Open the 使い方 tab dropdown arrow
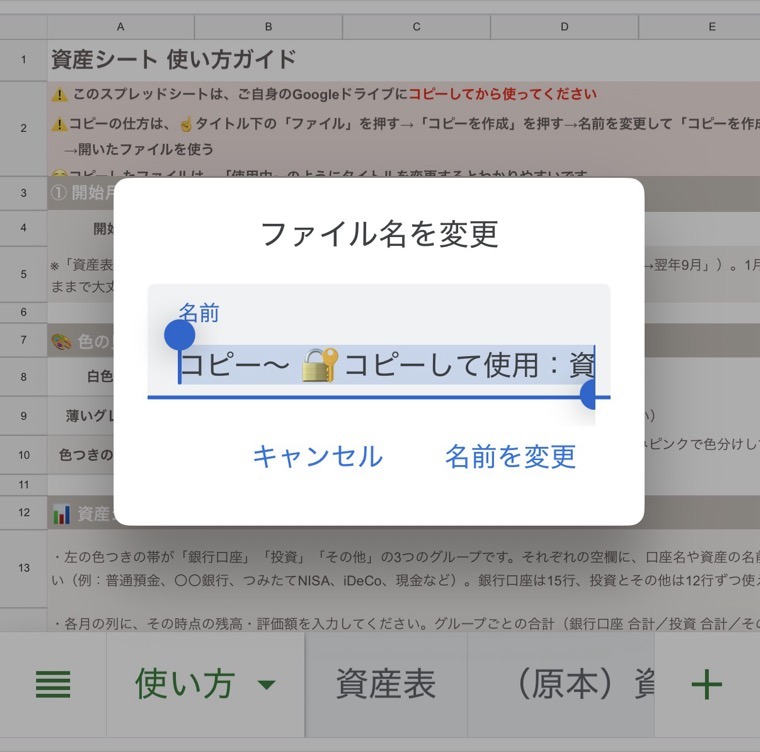 pyautogui.click(x=267, y=685)
